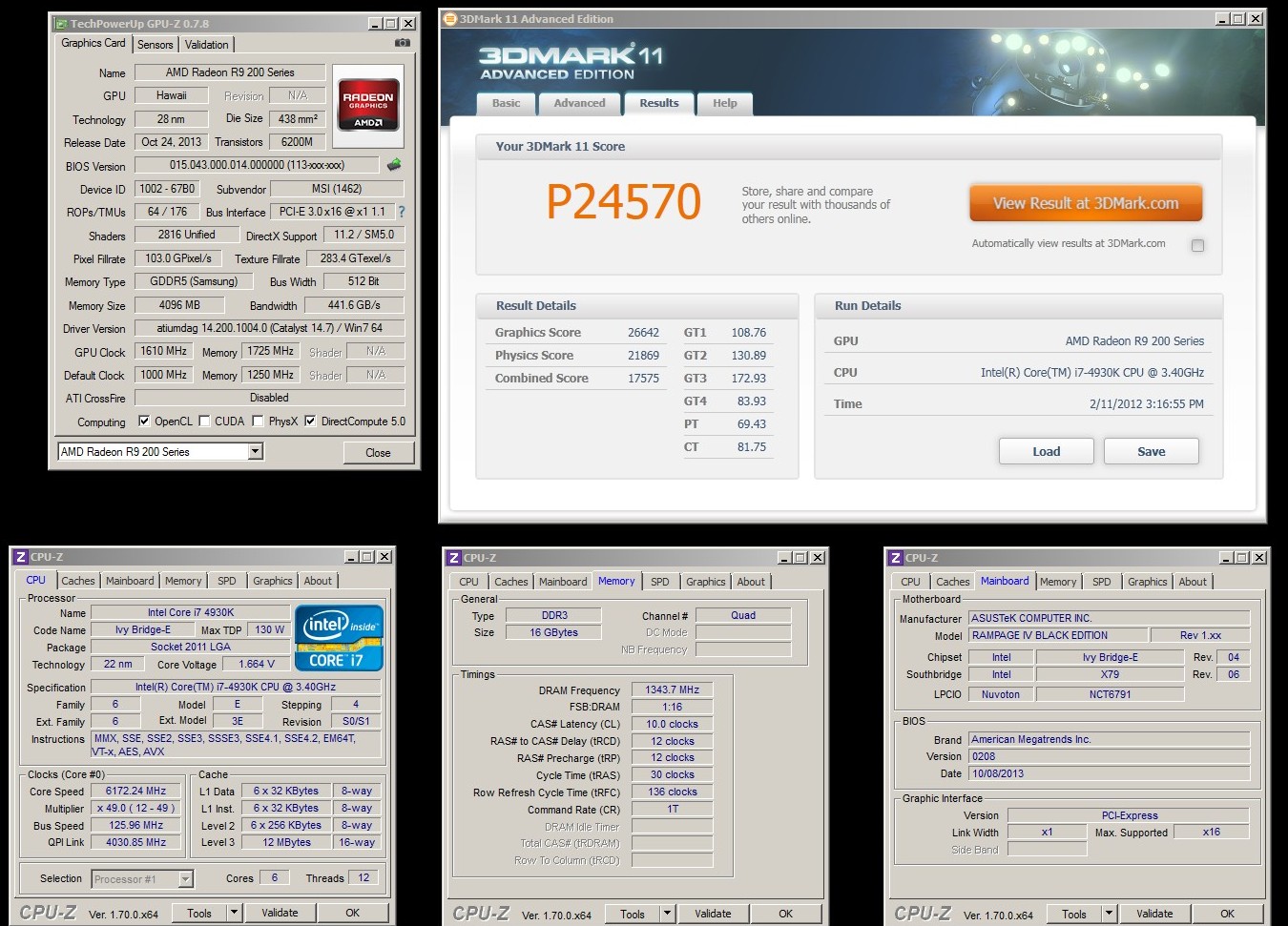
Task: Click the Graphics Score 26642 value
Action: (x=643, y=333)
